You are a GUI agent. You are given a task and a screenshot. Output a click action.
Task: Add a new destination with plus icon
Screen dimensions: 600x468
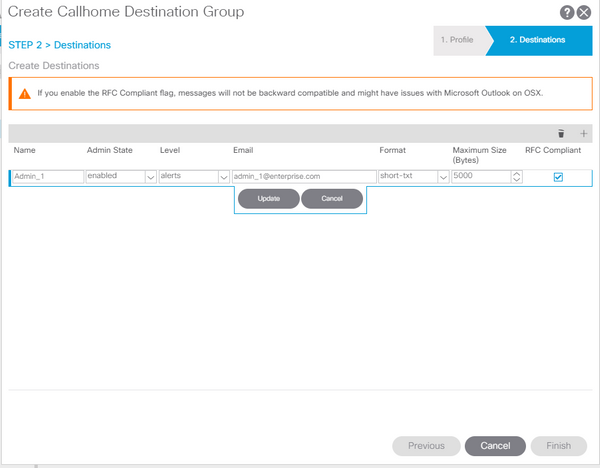(584, 133)
